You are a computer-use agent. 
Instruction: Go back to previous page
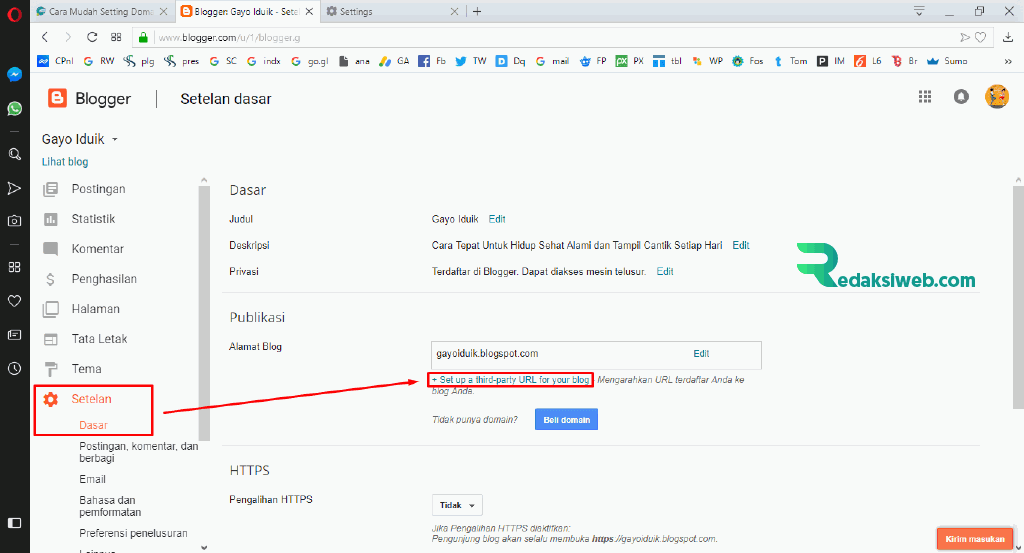pos(45,37)
